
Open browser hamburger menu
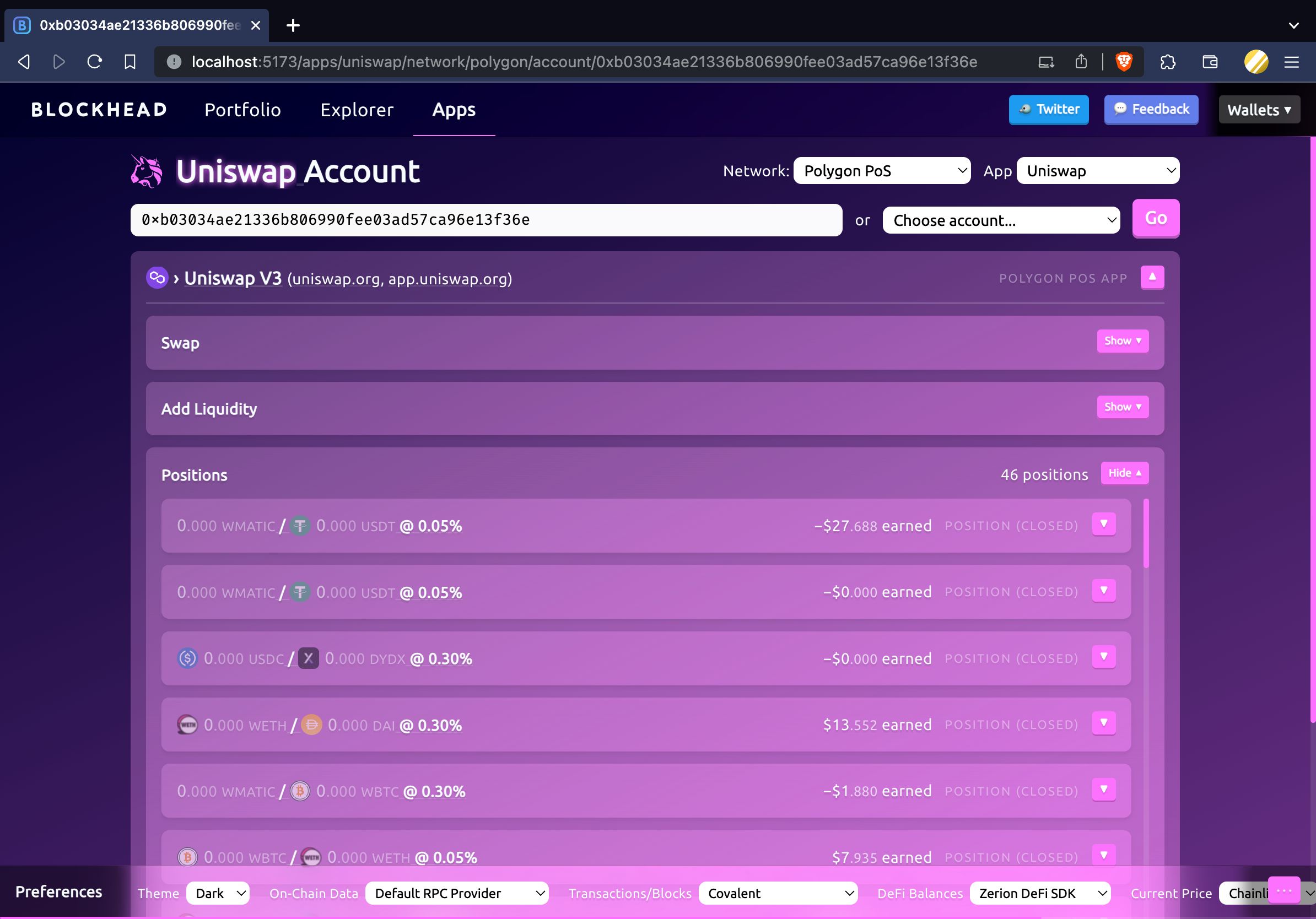(1291, 62)
